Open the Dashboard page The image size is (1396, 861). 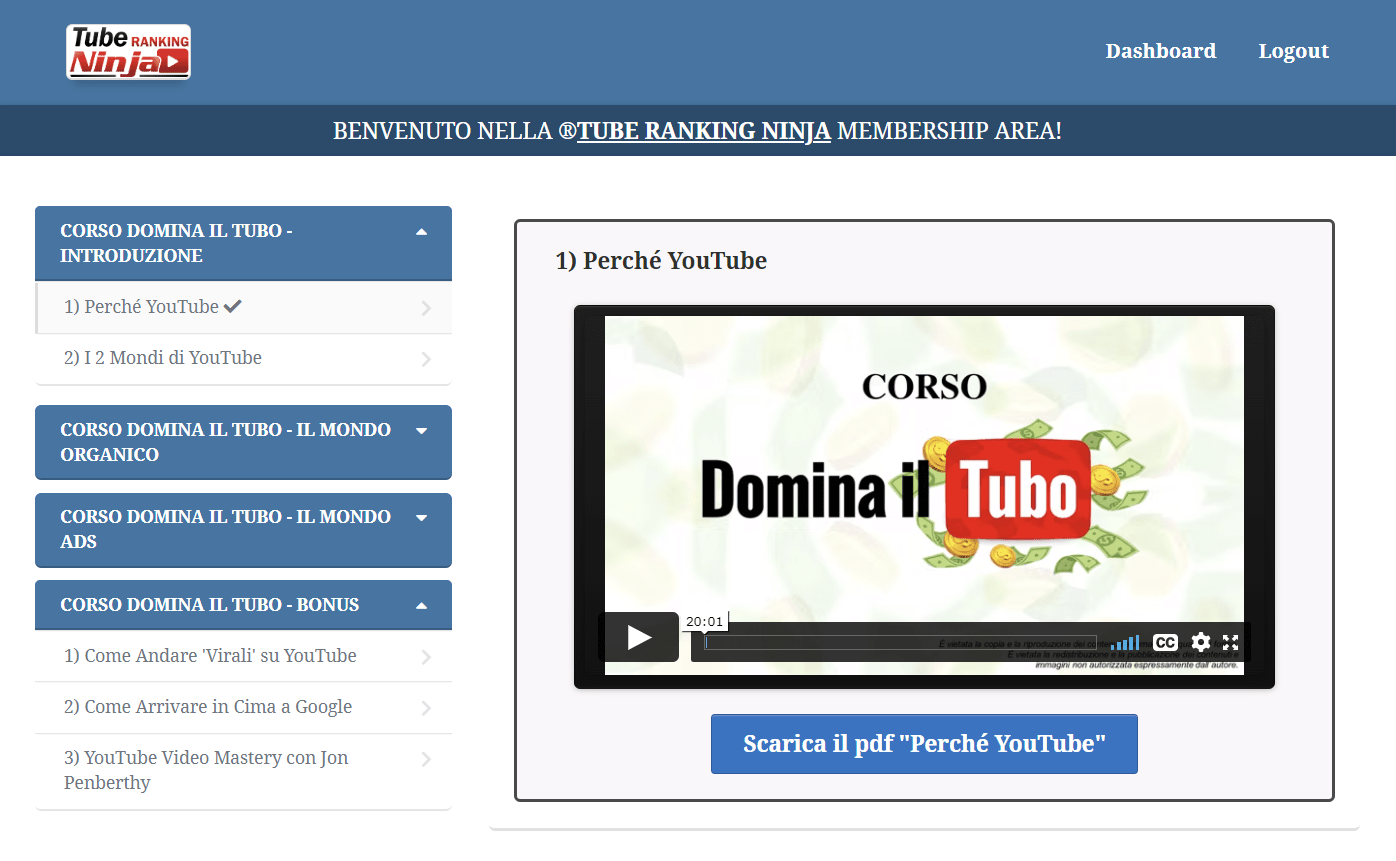[1161, 51]
